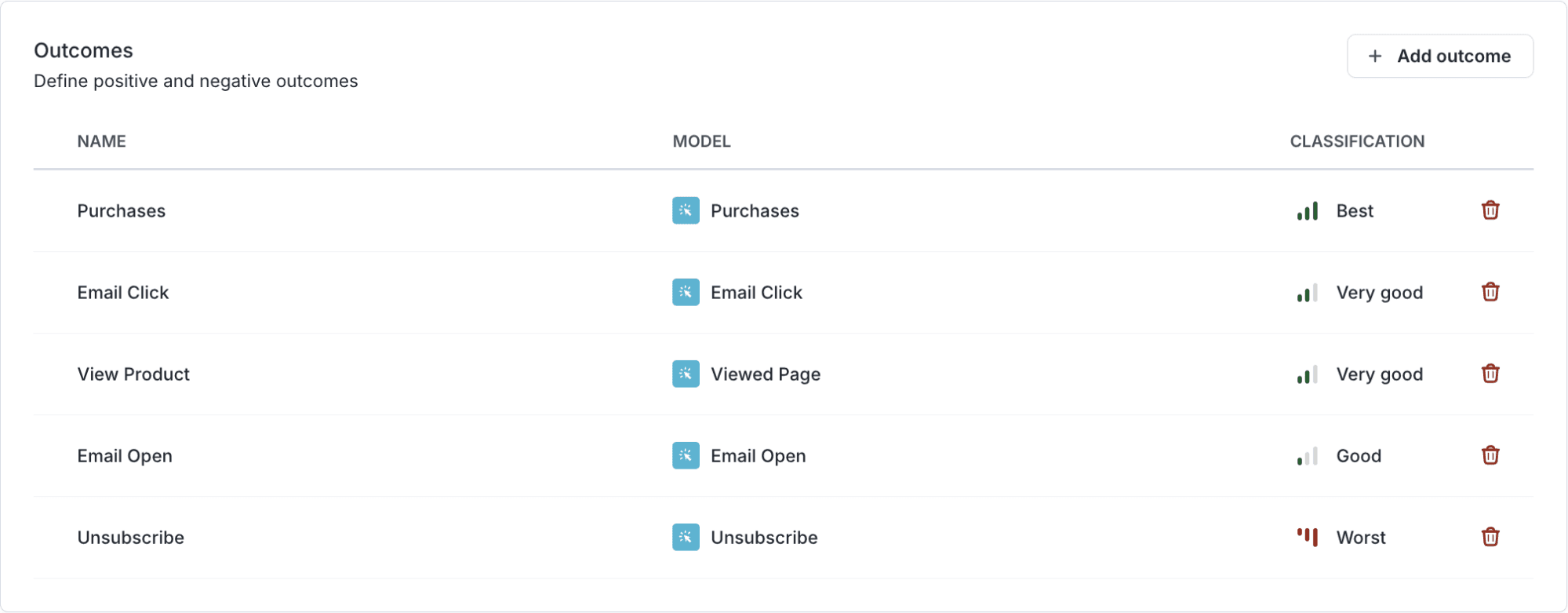
Task: Click the Add outcome button
Action: (1439, 56)
